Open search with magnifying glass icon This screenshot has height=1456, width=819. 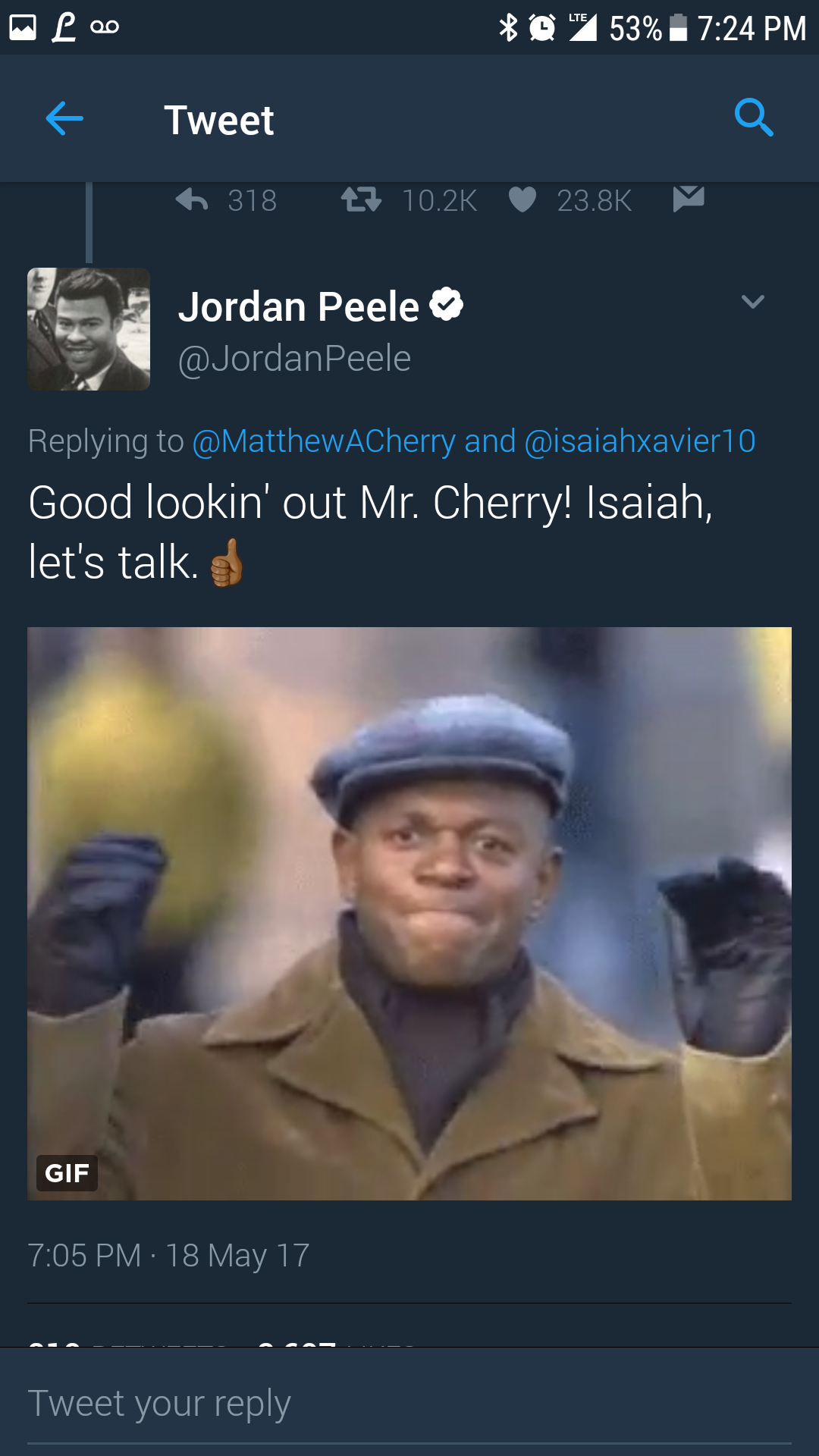[x=754, y=118]
